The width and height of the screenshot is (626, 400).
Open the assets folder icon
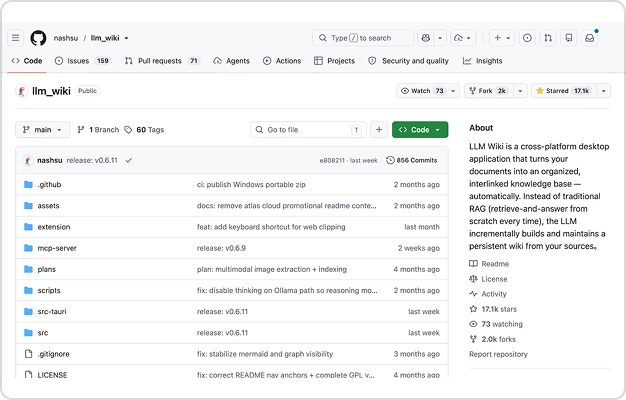click(28, 206)
